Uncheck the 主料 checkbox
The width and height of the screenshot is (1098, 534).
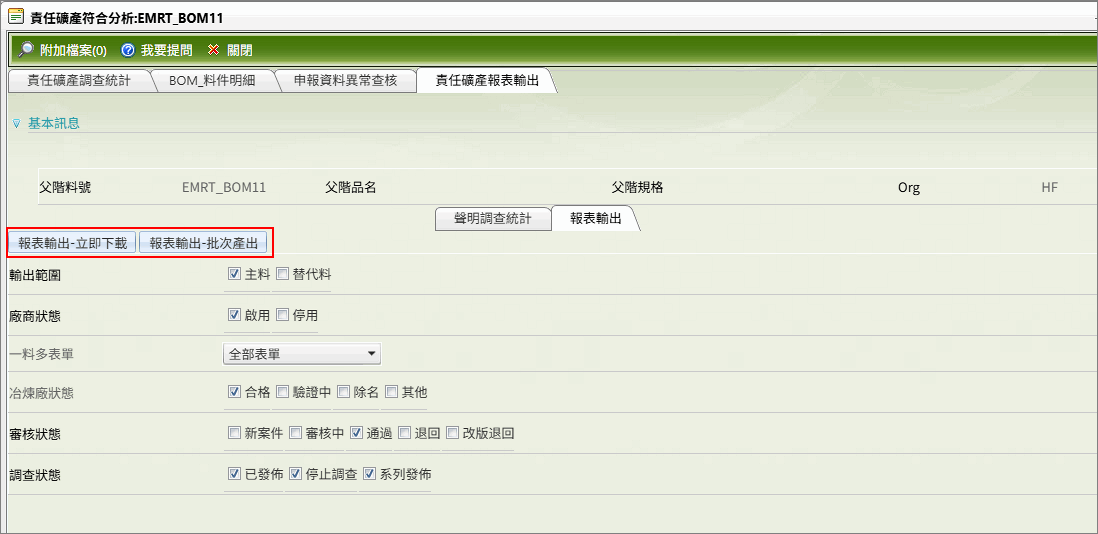[235, 274]
